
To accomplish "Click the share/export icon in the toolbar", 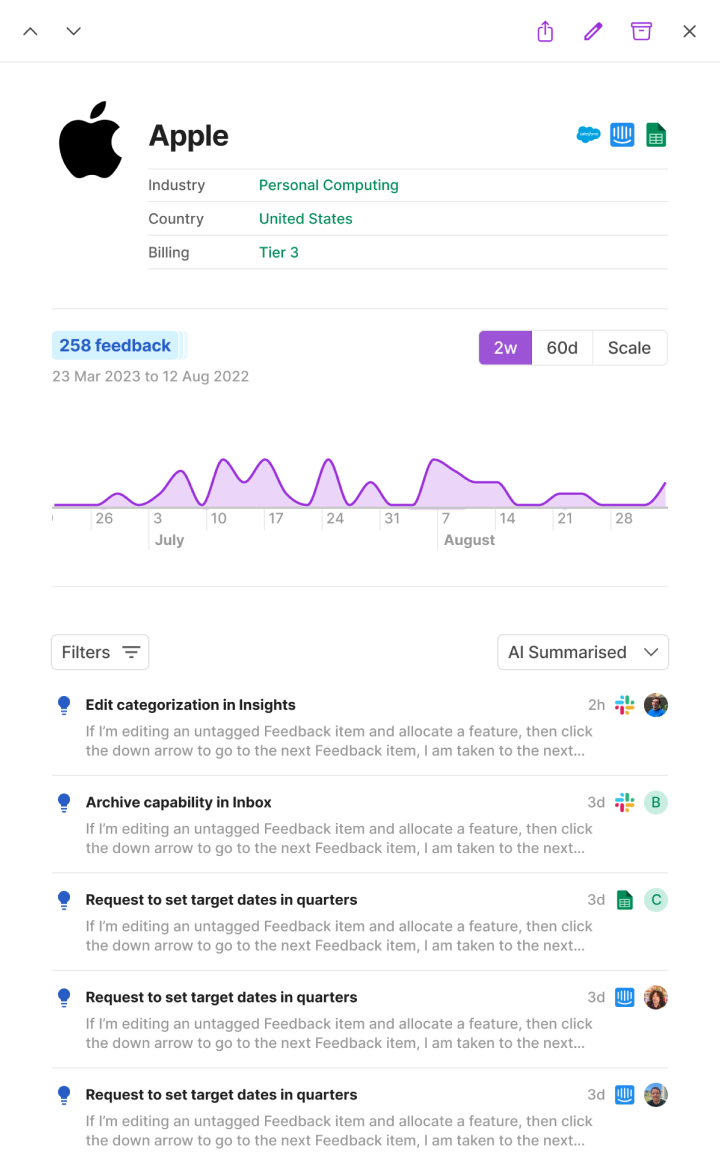I will click(x=545, y=31).
